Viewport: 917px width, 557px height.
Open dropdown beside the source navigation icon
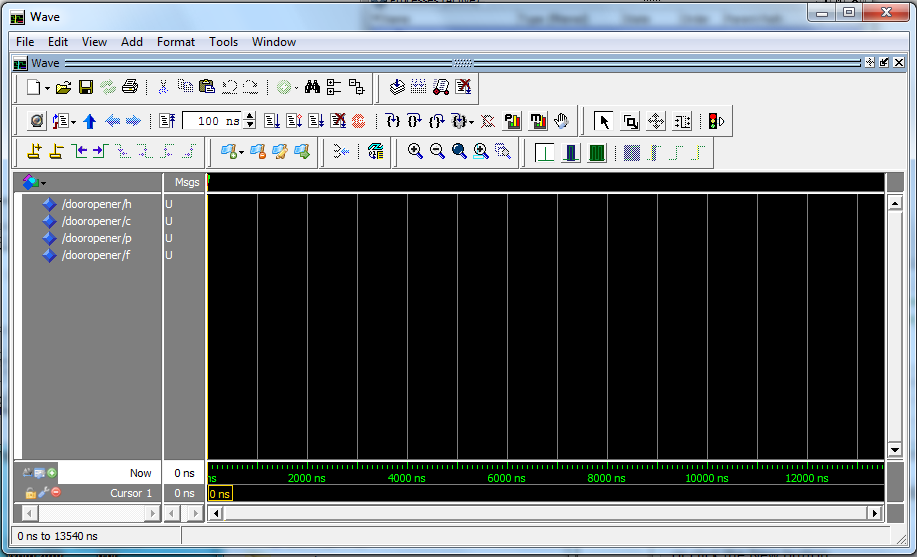[x=74, y=122]
